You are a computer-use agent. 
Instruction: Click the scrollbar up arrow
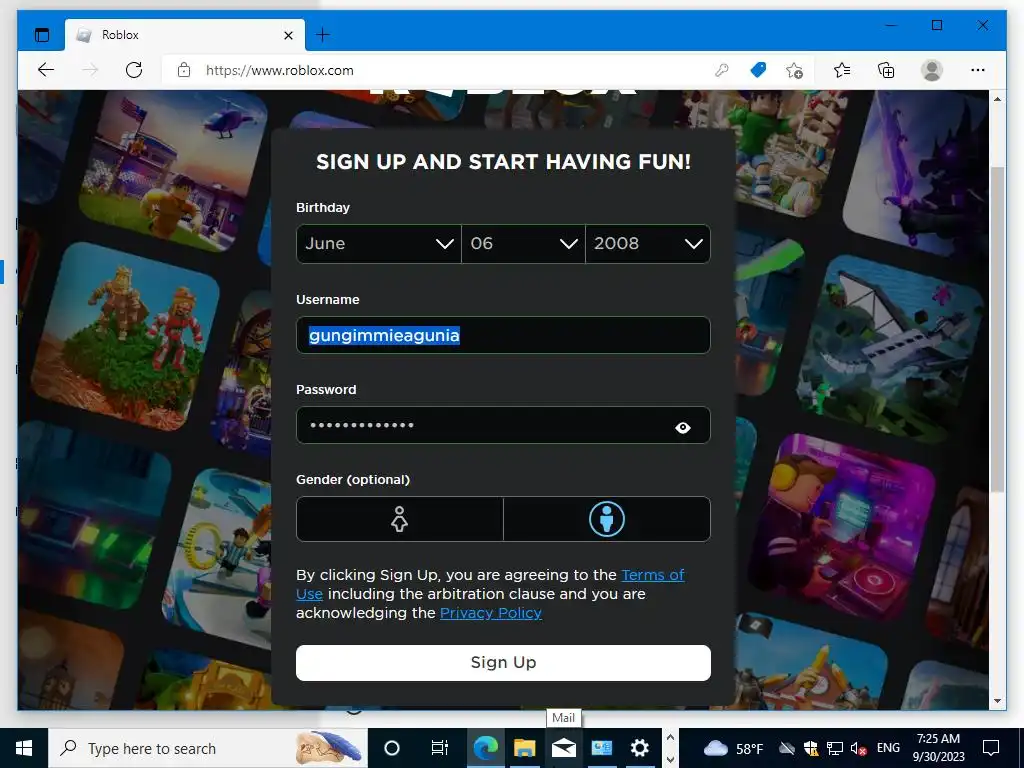pyautogui.click(x=997, y=99)
